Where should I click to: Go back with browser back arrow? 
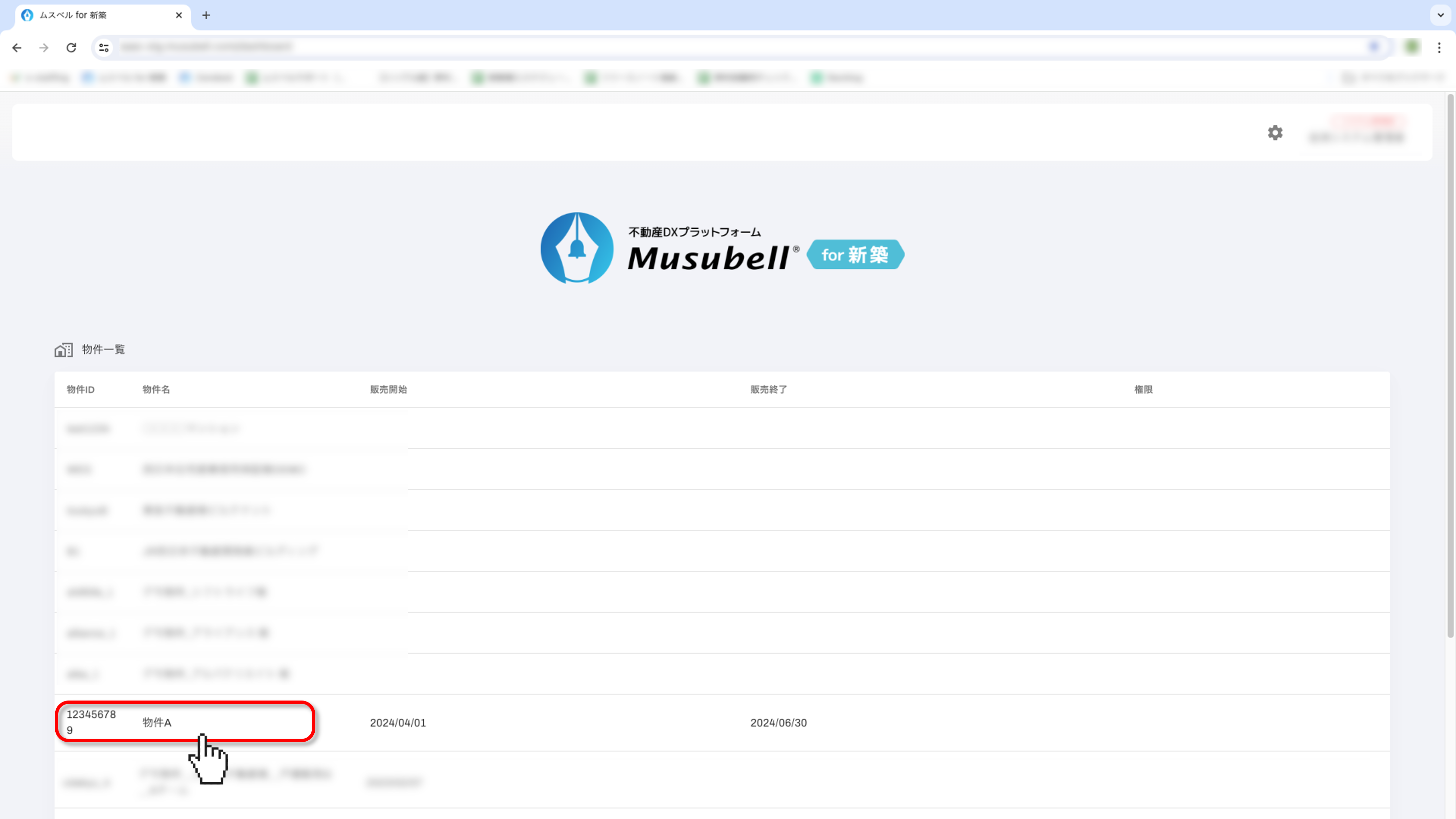click(x=17, y=47)
